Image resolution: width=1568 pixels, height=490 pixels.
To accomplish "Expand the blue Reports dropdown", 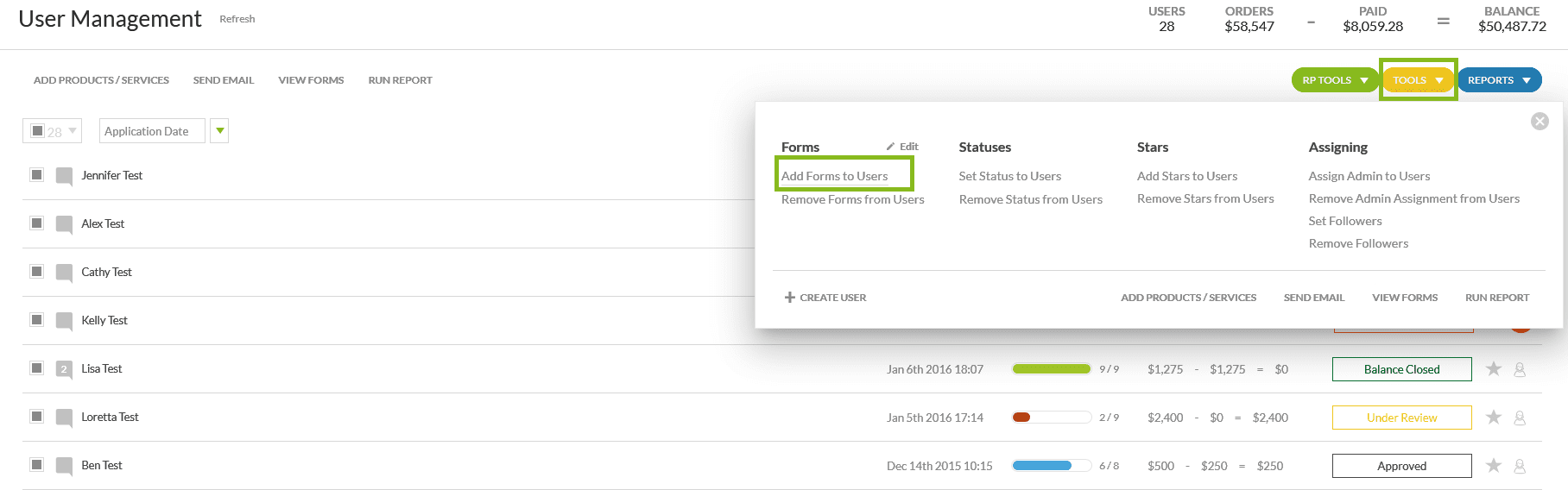I will click(1499, 80).
